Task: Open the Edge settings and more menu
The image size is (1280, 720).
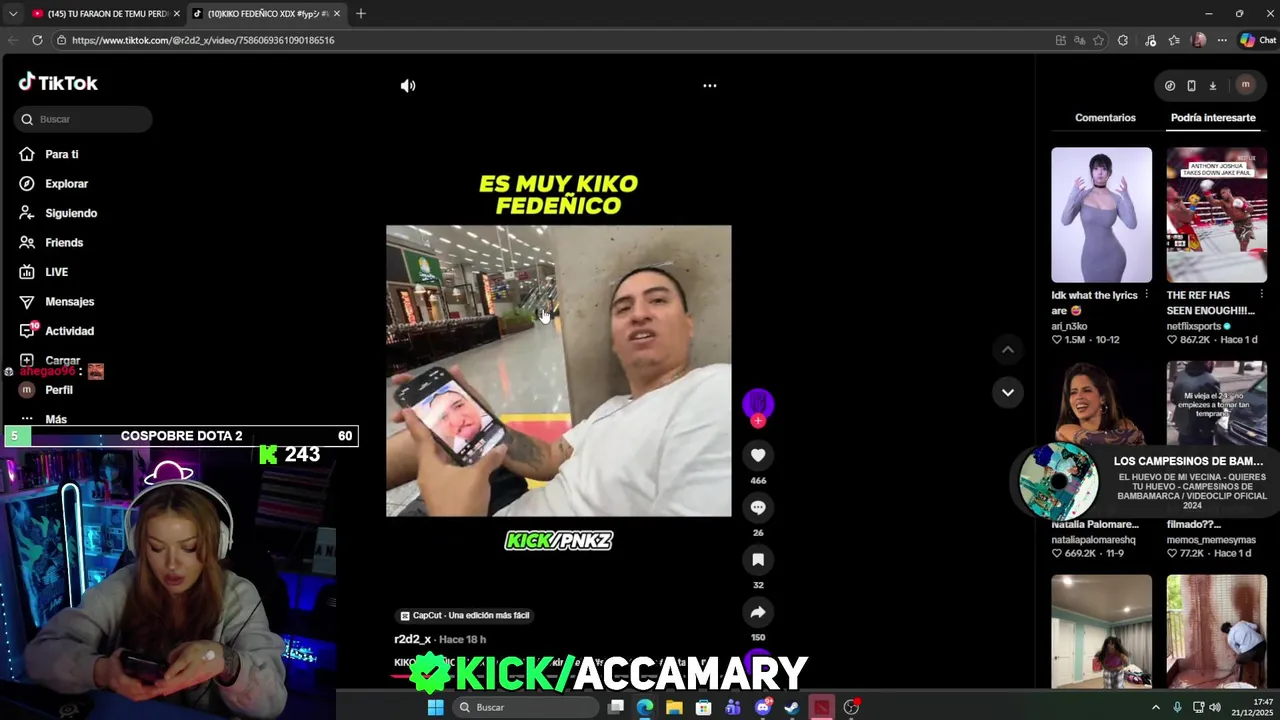Action: click(x=1222, y=40)
